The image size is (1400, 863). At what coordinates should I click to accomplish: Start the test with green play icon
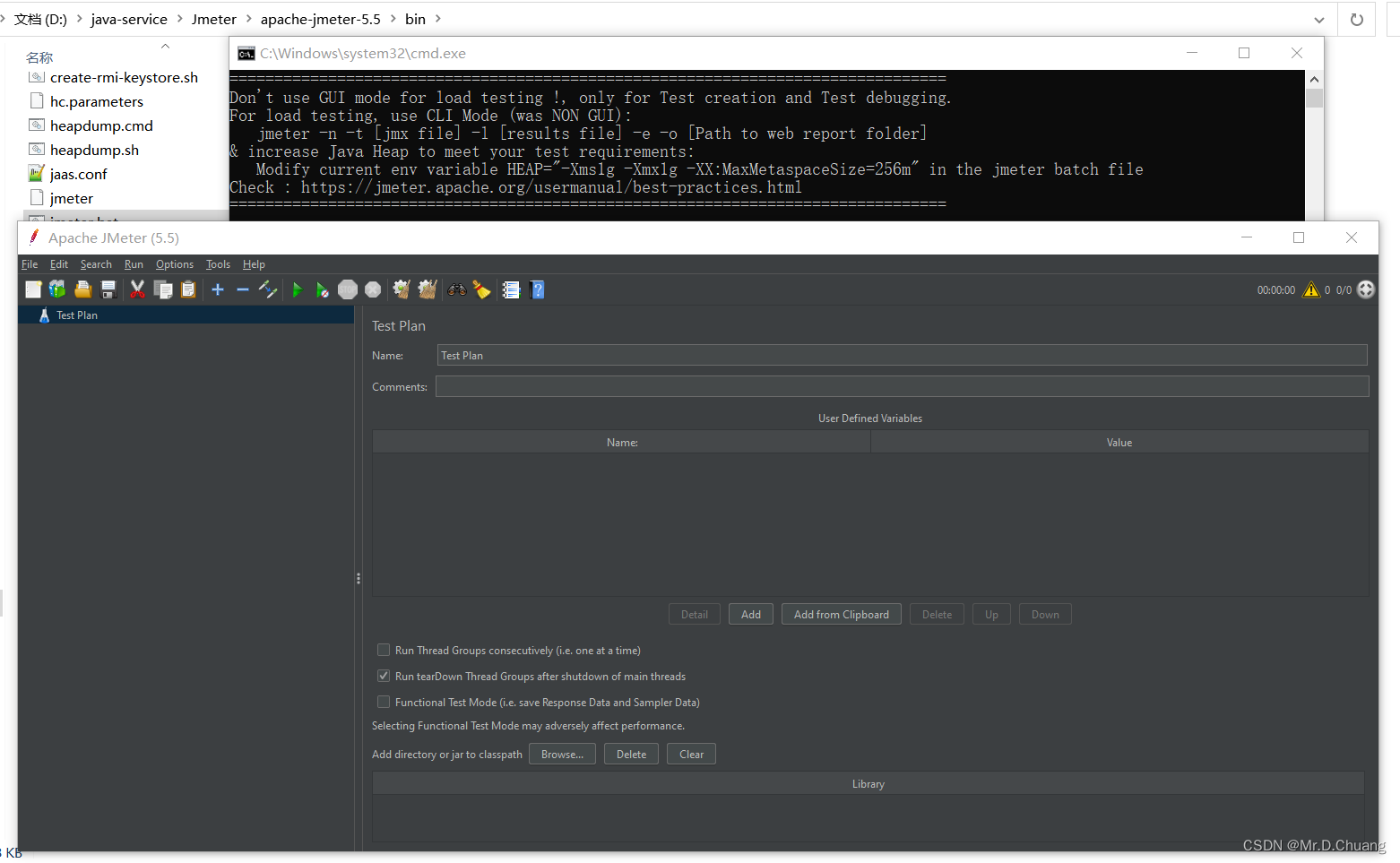(x=298, y=289)
